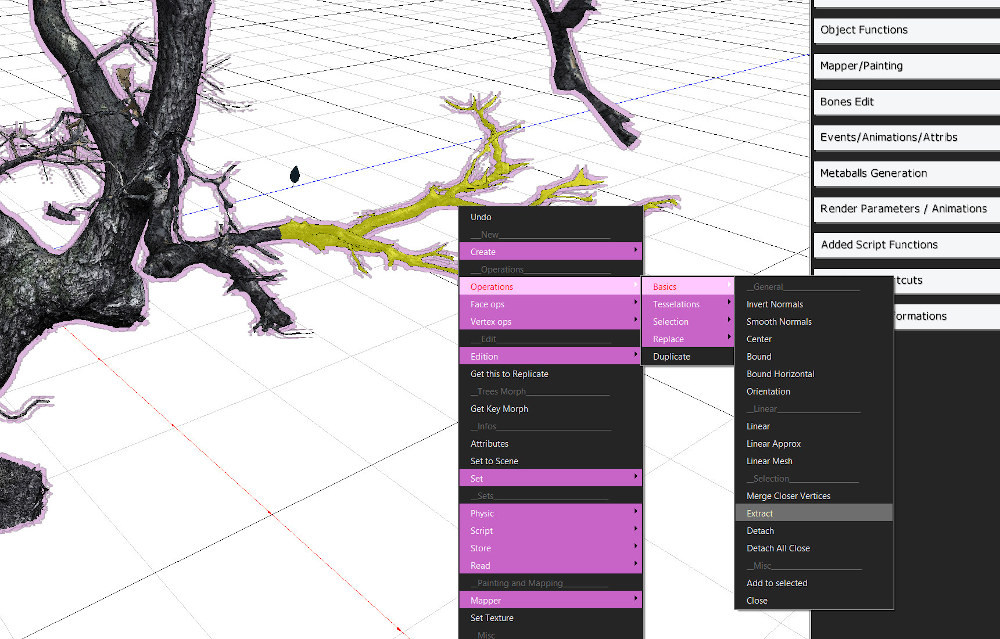Click the small black teardrop object in viewport

pyautogui.click(x=295, y=174)
